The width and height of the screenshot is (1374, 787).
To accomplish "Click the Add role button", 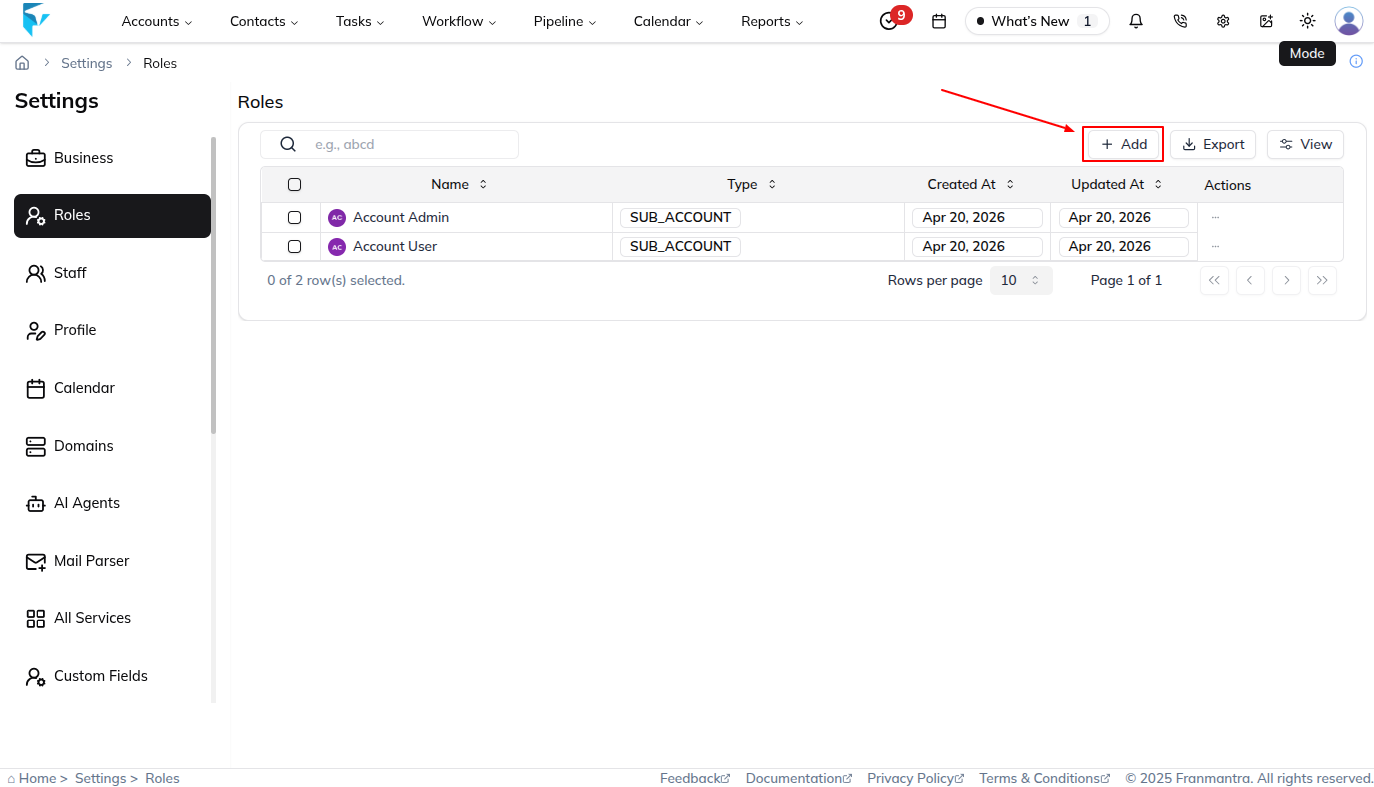I will pos(1123,145).
